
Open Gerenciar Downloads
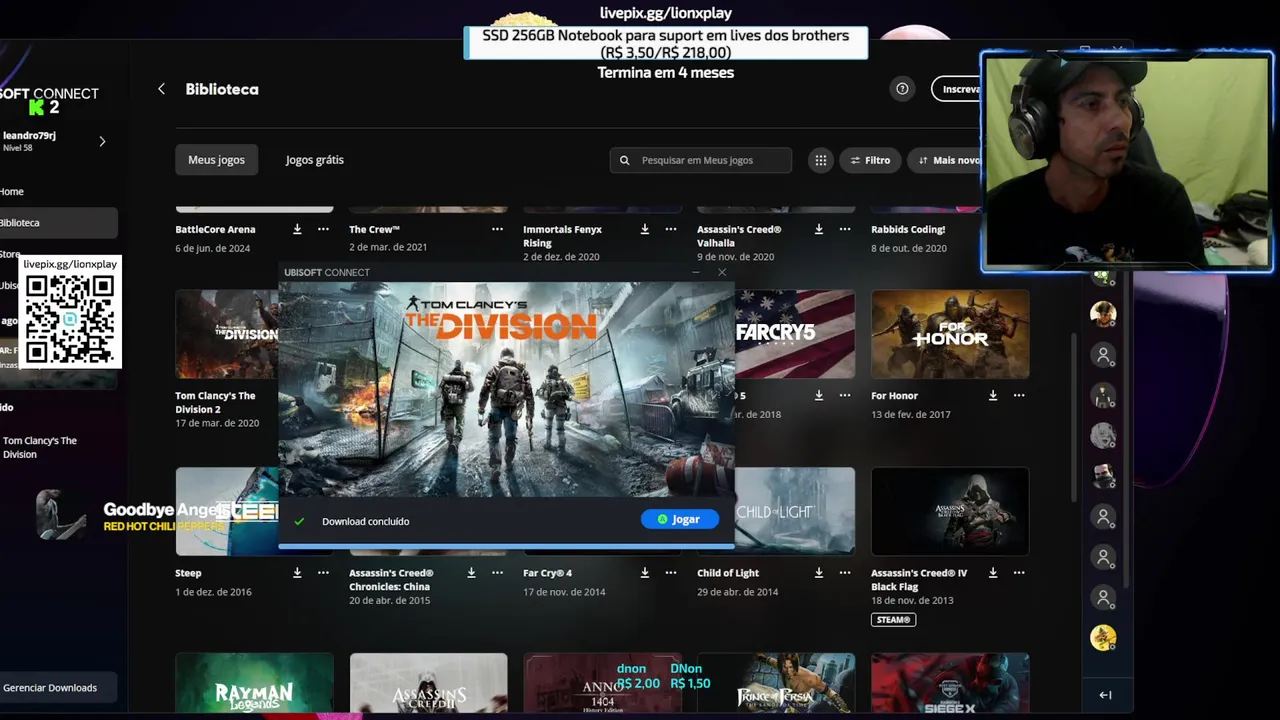point(58,688)
